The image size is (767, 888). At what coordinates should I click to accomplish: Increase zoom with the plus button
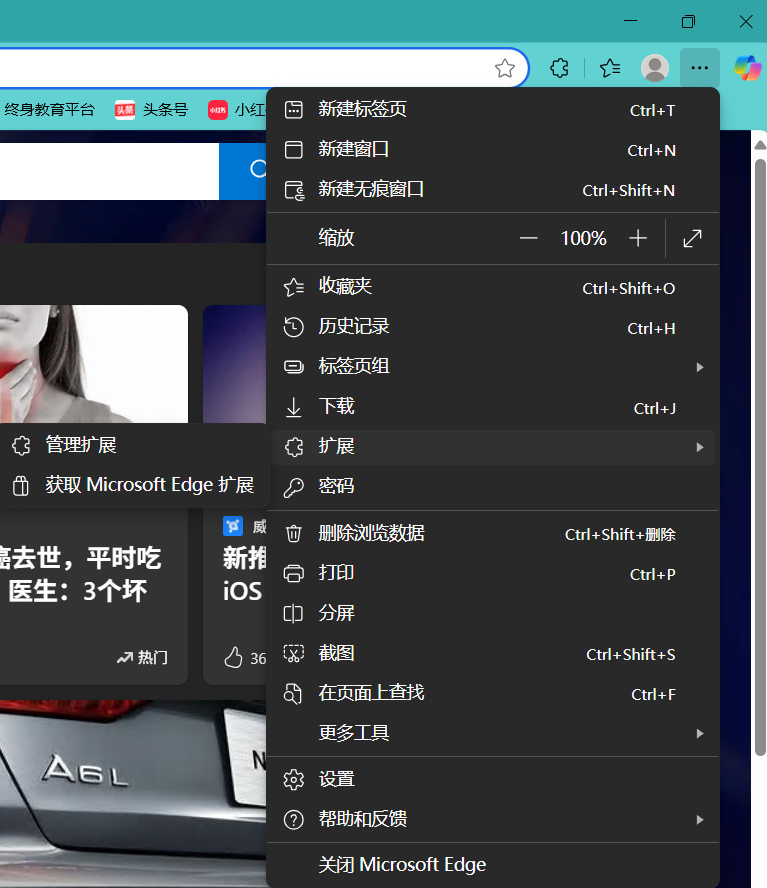[638, 238]
